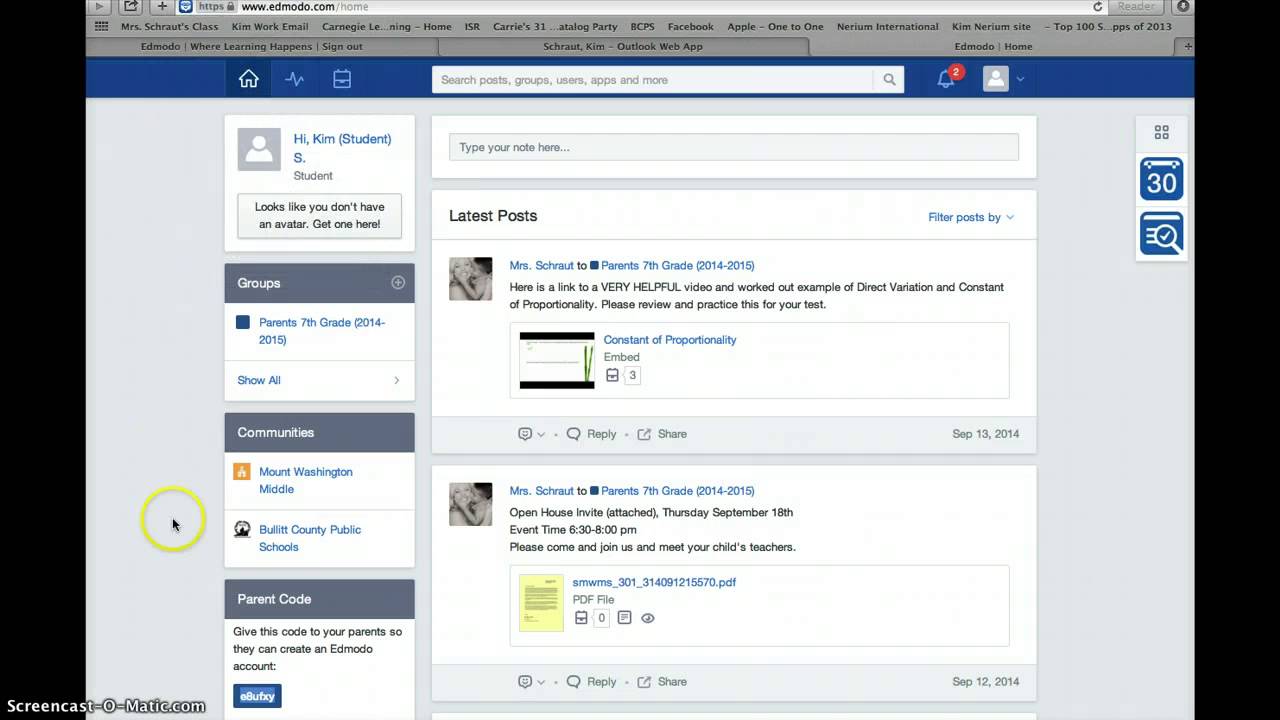Click the profile avatar in top navbar
The width and height of the screenshot is (1280, 720).
(x=995, y=79)
